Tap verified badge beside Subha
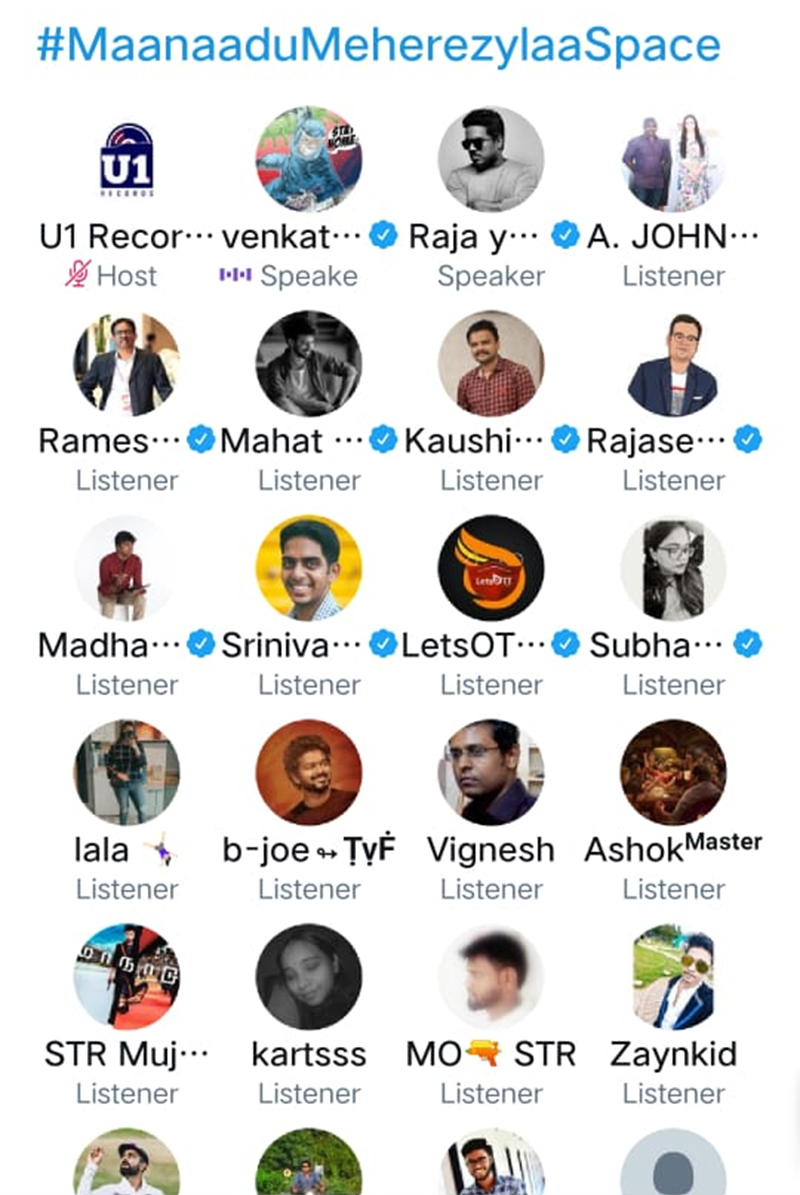The width and height of the screenshot is (800, 1195). coord(747,643)
